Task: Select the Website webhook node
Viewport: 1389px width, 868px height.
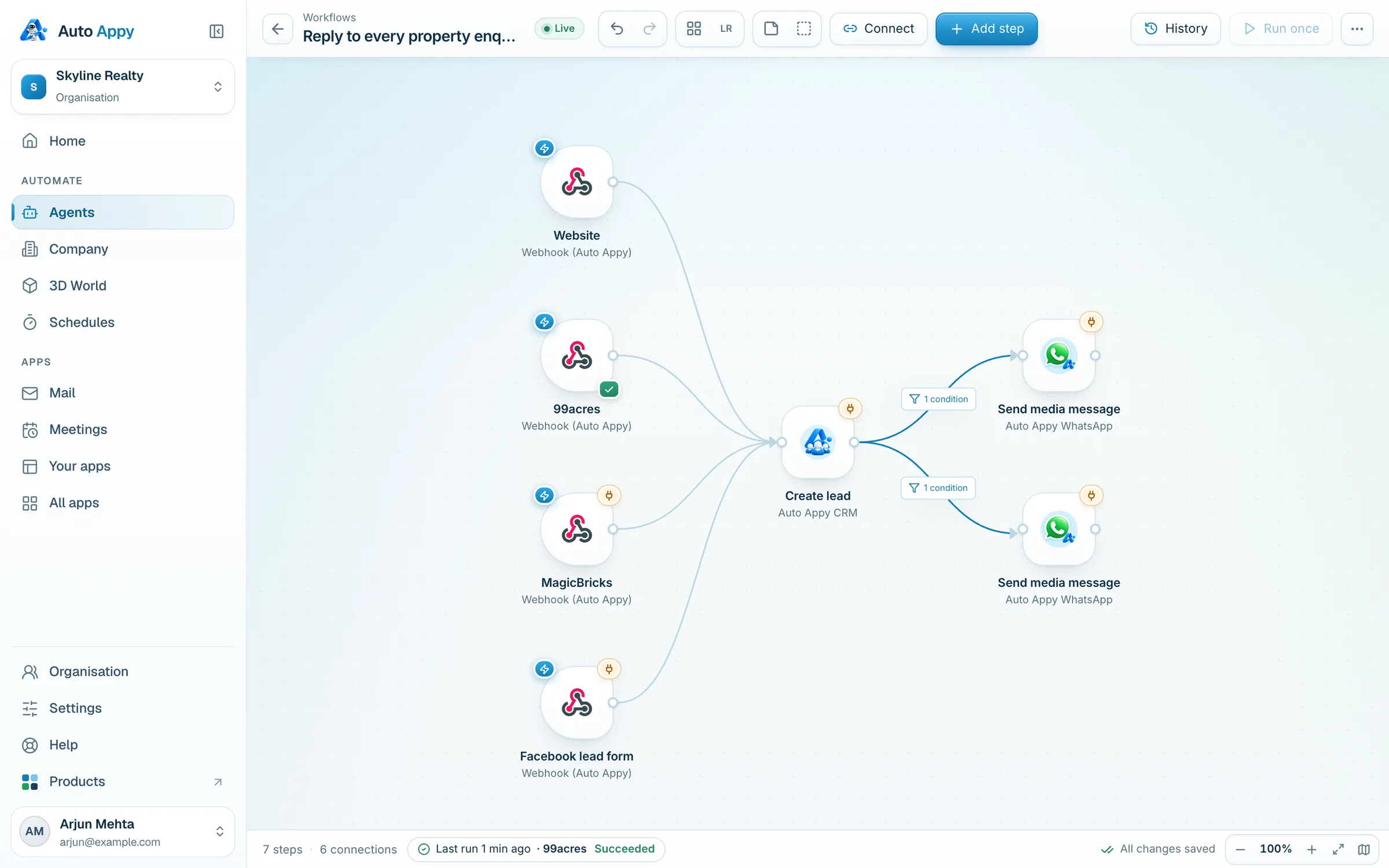Action: 576,182
